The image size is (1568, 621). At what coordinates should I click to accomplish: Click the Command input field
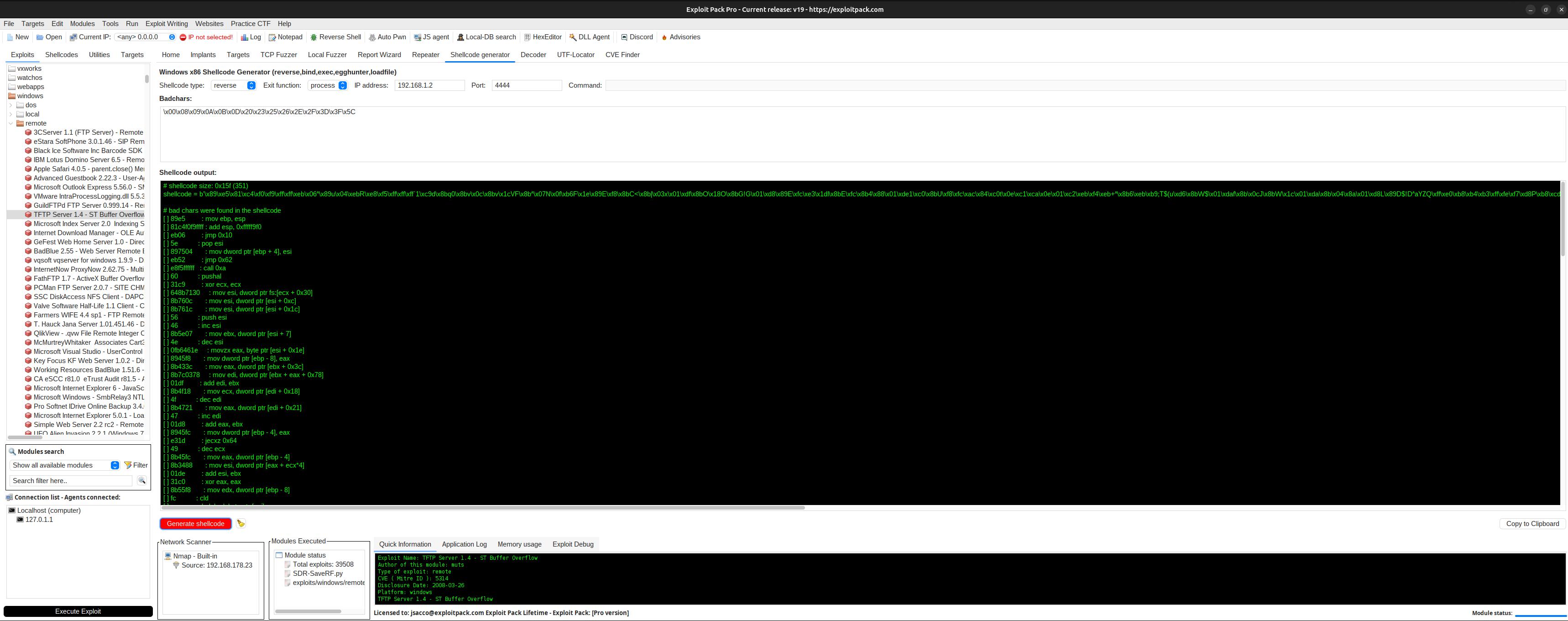[x=1085, y=86]
